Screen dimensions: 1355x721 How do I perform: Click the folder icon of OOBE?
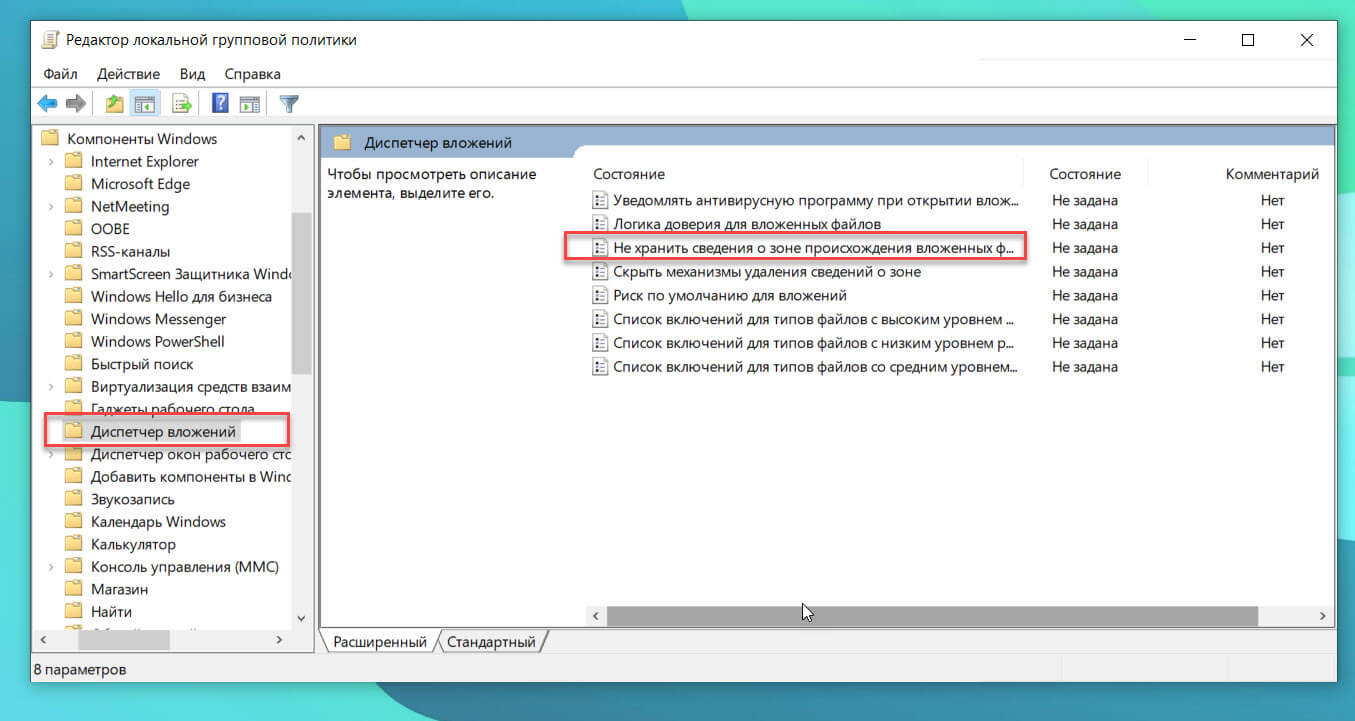pos(73,229)
